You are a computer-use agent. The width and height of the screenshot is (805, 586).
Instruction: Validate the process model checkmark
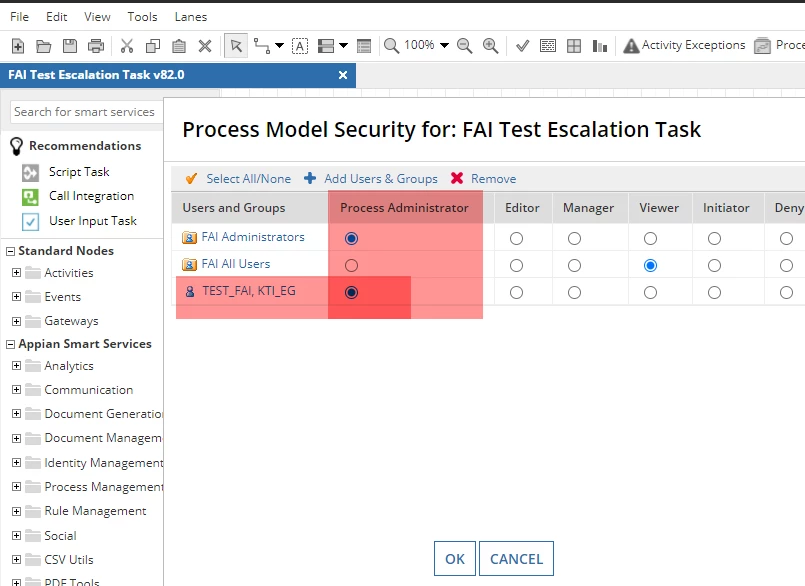pyautogui.click(x=523, y=46)
